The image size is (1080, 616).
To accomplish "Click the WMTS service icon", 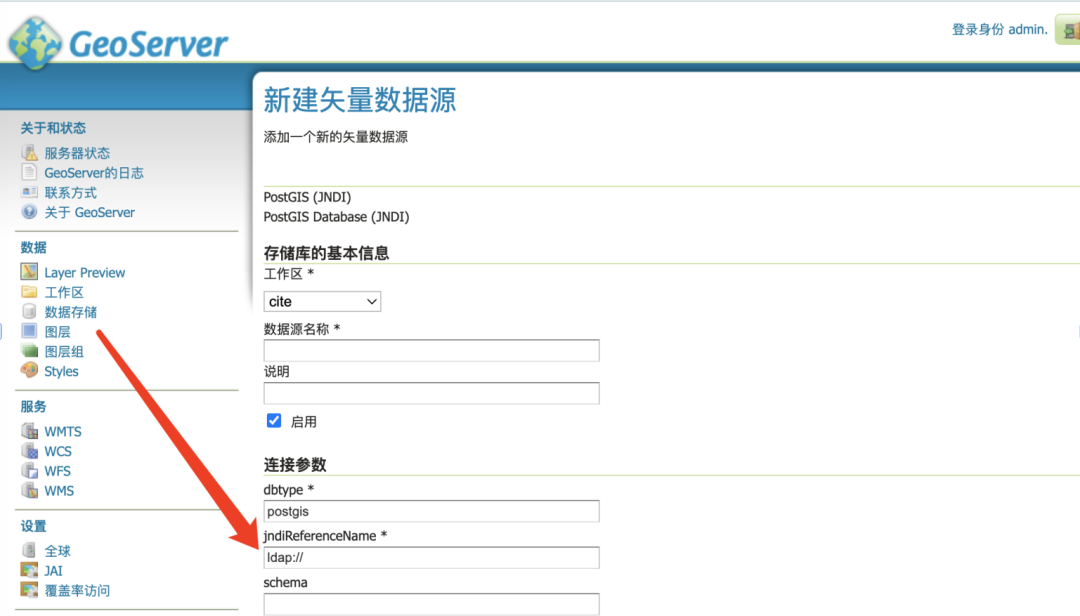I will tap(29, 431).
